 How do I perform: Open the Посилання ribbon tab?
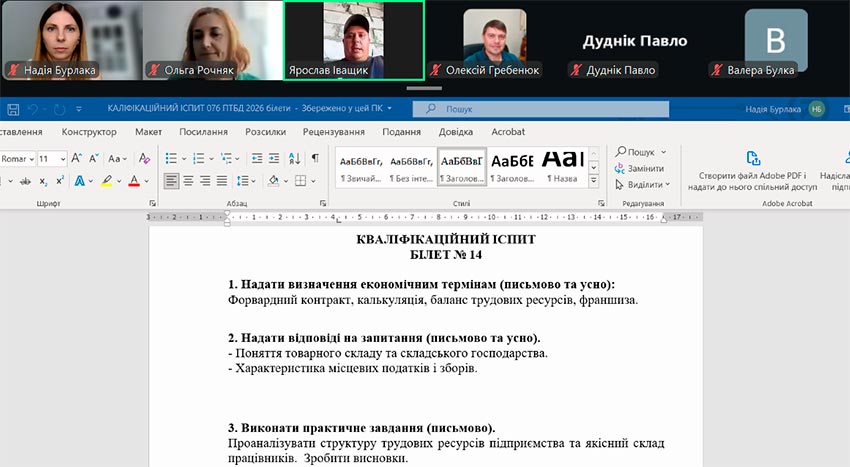[203, 132]
